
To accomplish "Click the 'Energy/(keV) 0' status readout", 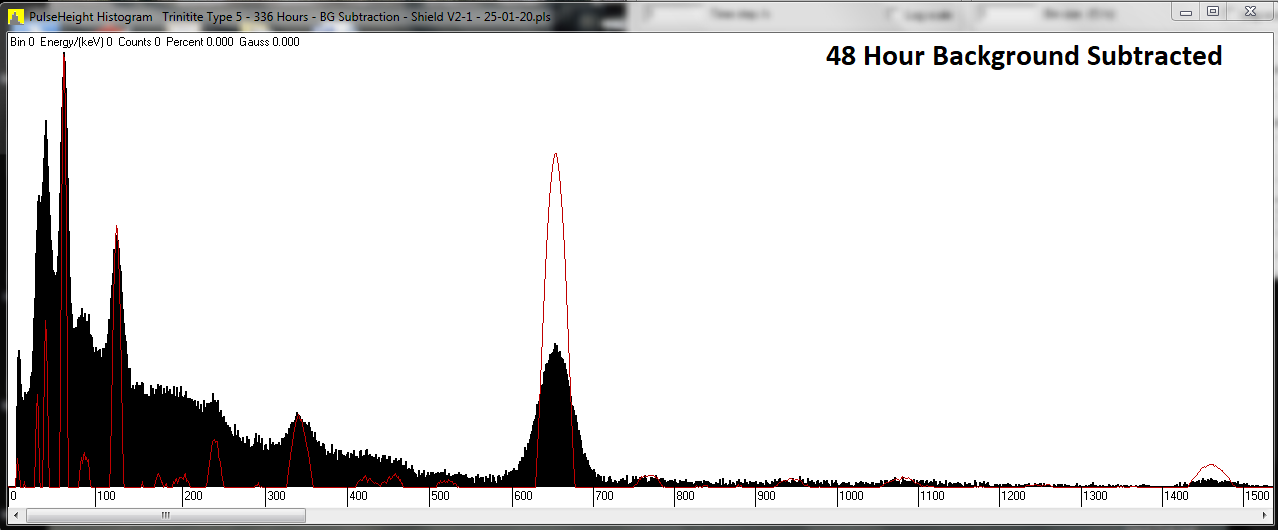I will click(x=76, y=42).
